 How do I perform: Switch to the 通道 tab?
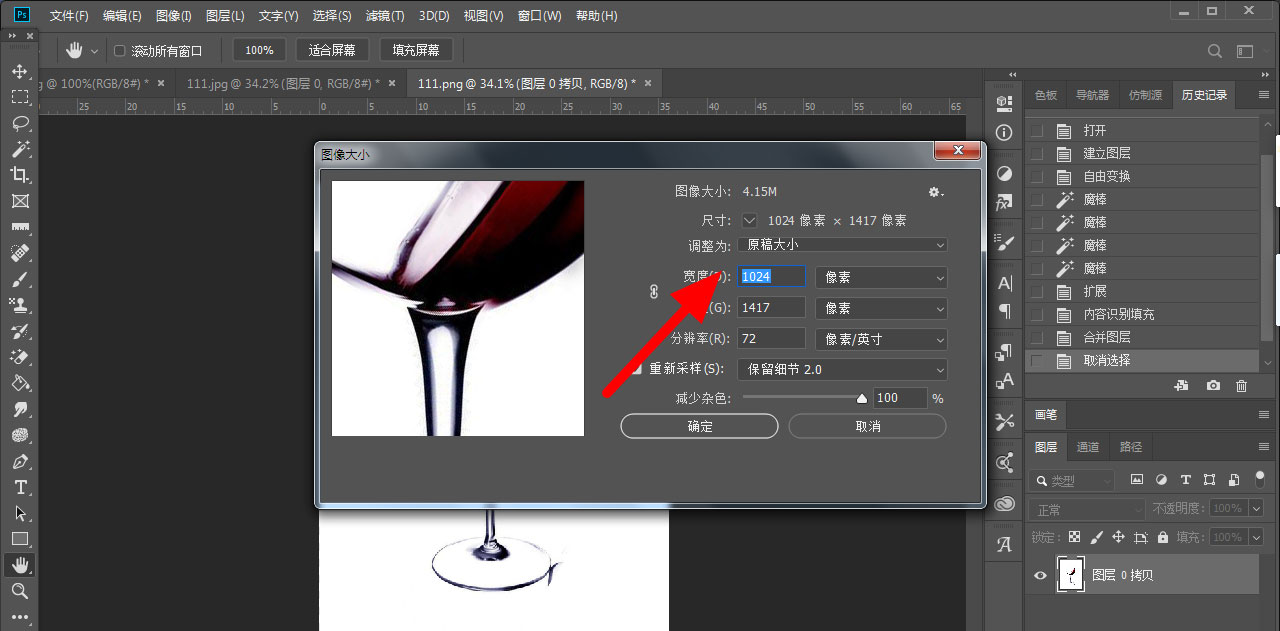tap(1088, 447)
